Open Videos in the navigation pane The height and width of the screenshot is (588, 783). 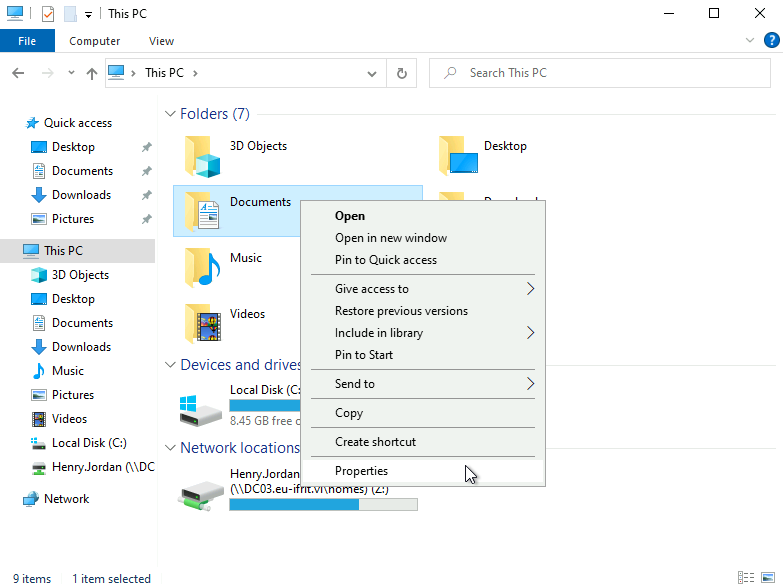pyautogui.click(x=77, y=418)
